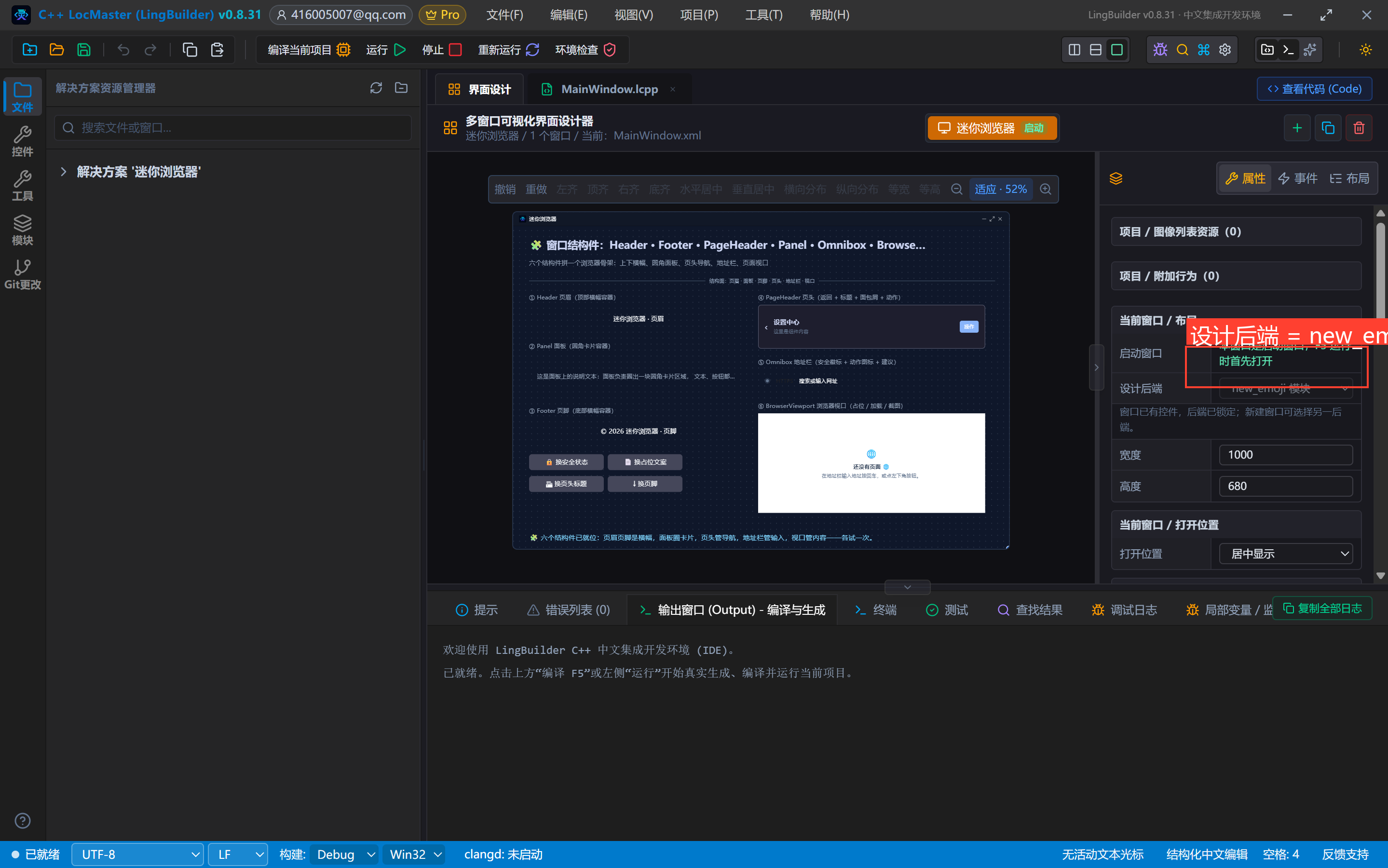The width and height of the screenshot is (1388, 868).
Task: Select the single-pane layout toggle
Action: click(x=1116, y=50)
